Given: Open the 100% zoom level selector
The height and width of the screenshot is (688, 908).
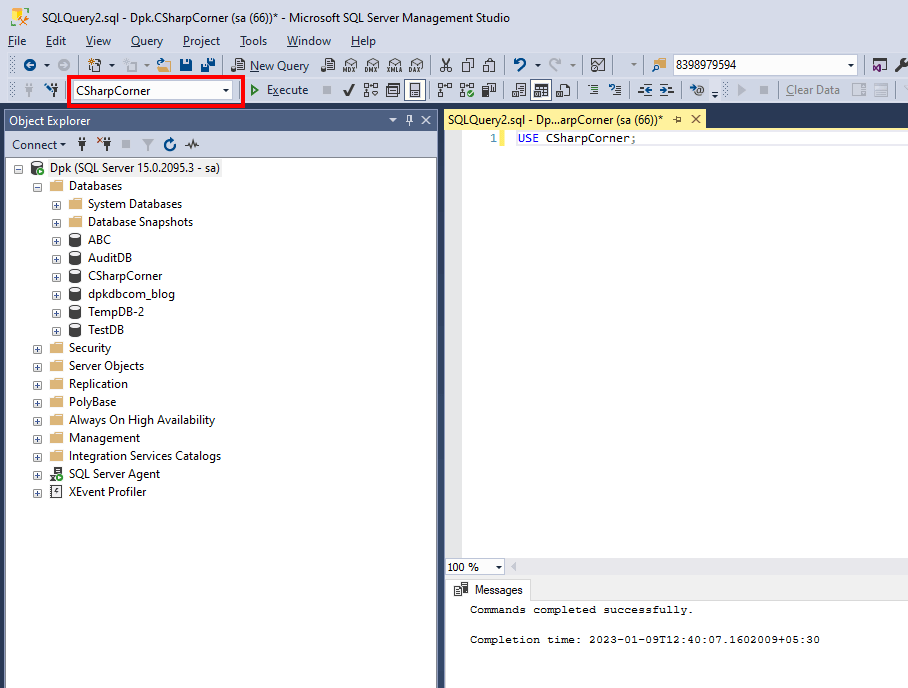Looking at the screenshot, I should click(473, 567).
